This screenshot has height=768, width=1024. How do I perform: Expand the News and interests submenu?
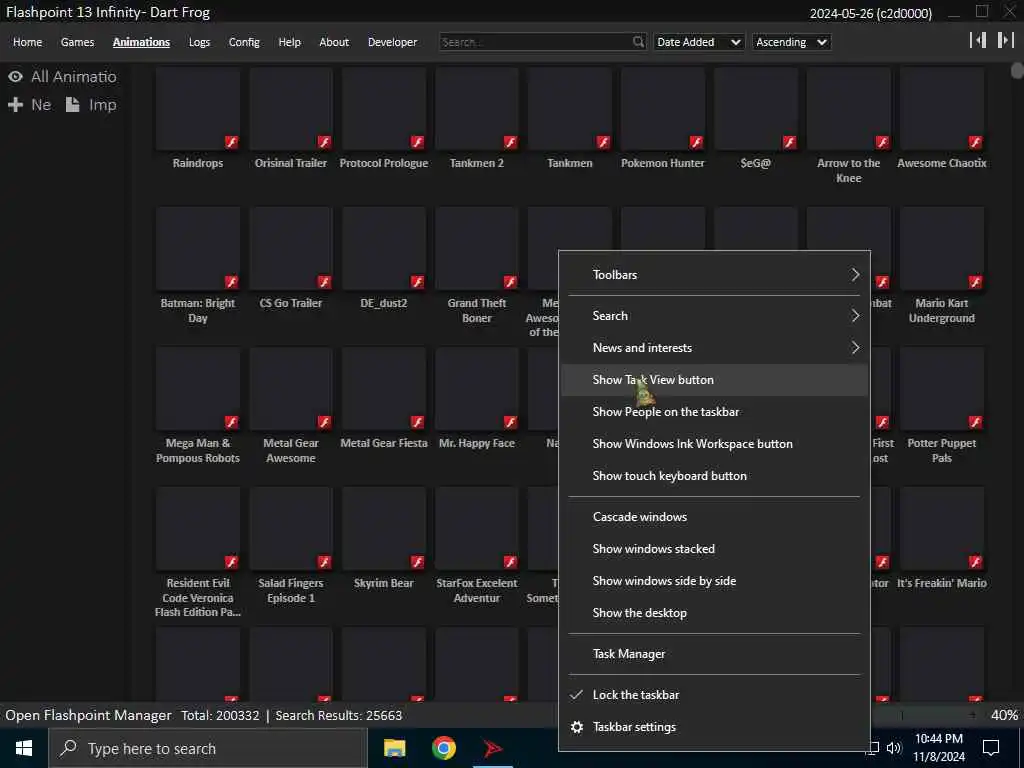coord(714,348)
